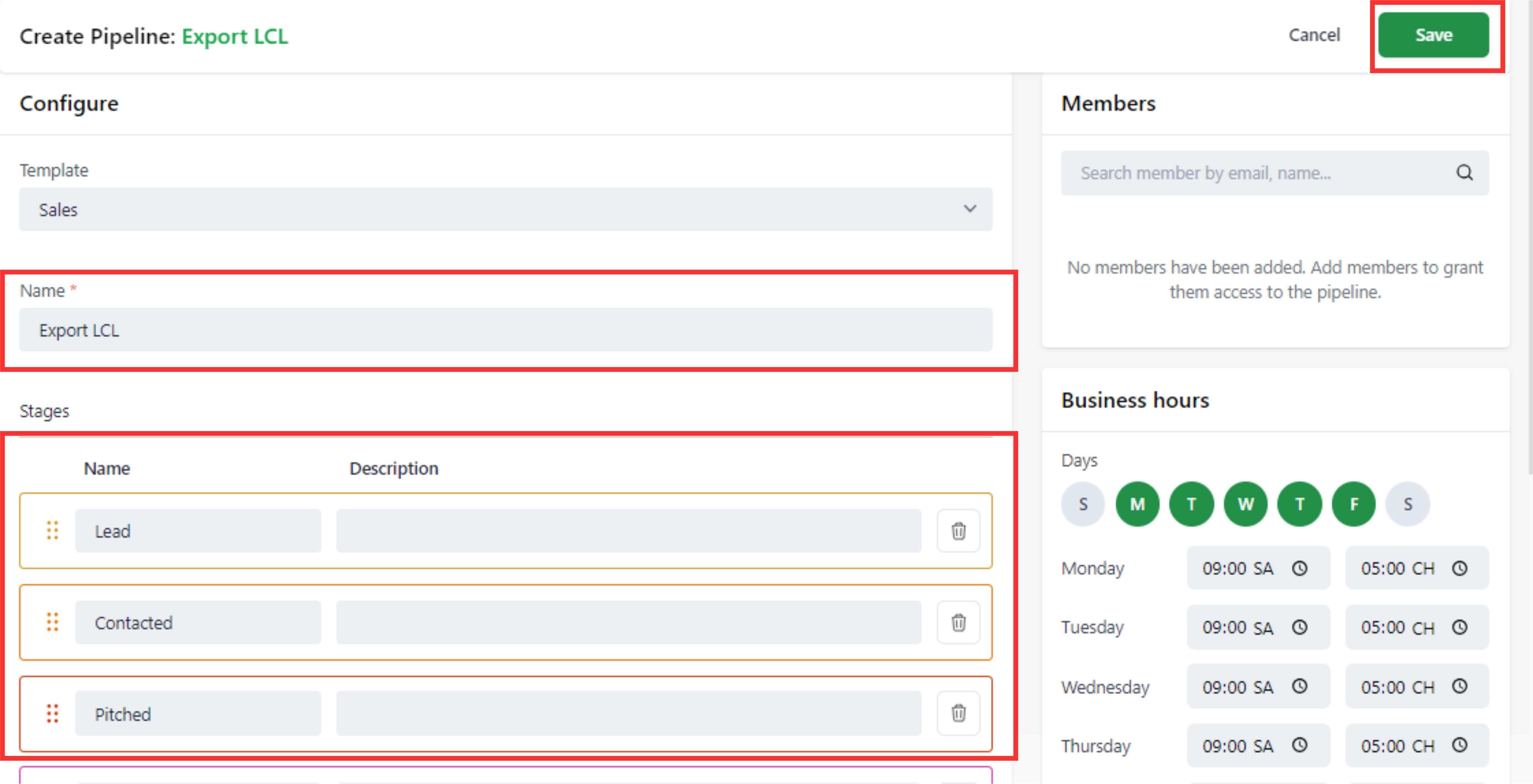Click the pipeline Name input field
The height and width of the screenshot is (784, 1533).
click(505, 330)
